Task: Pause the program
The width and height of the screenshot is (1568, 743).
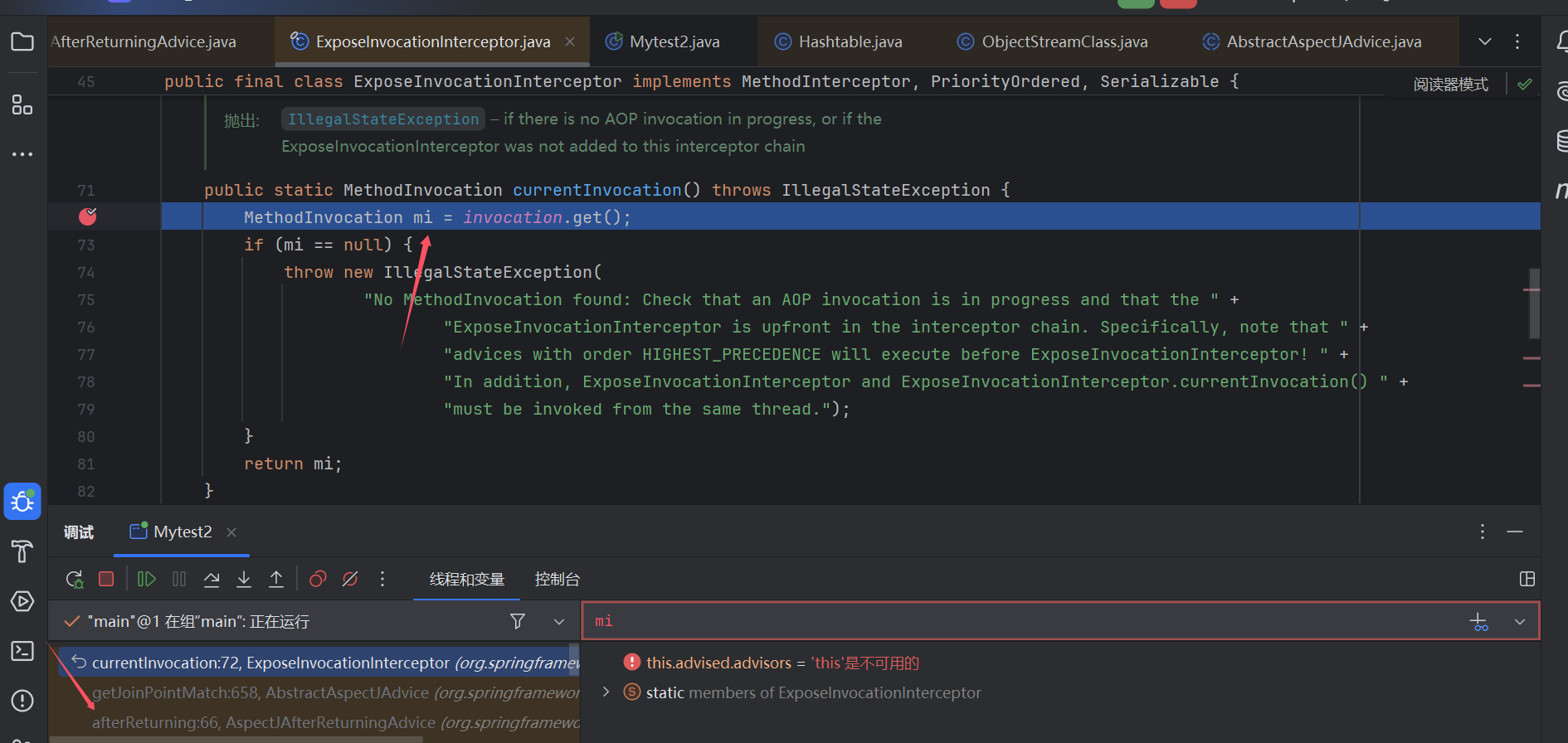Action: (179, 579)
